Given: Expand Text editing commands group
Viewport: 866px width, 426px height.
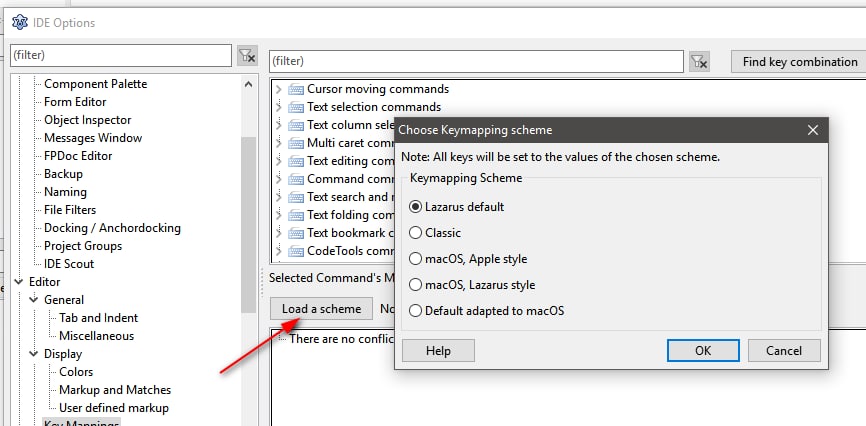Looking at the screenshot, I should pyautogui.click(x=279, y=161).
